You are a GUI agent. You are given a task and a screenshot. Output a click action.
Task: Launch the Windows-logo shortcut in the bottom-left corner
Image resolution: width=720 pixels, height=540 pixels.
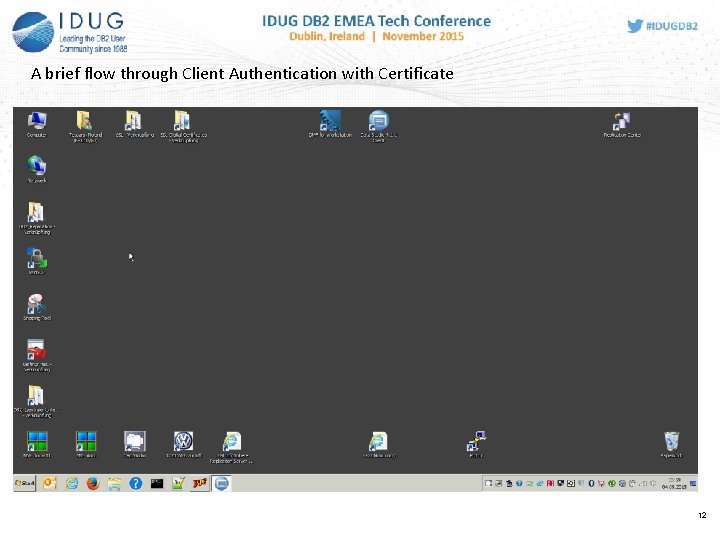click(x=37, y=444)
